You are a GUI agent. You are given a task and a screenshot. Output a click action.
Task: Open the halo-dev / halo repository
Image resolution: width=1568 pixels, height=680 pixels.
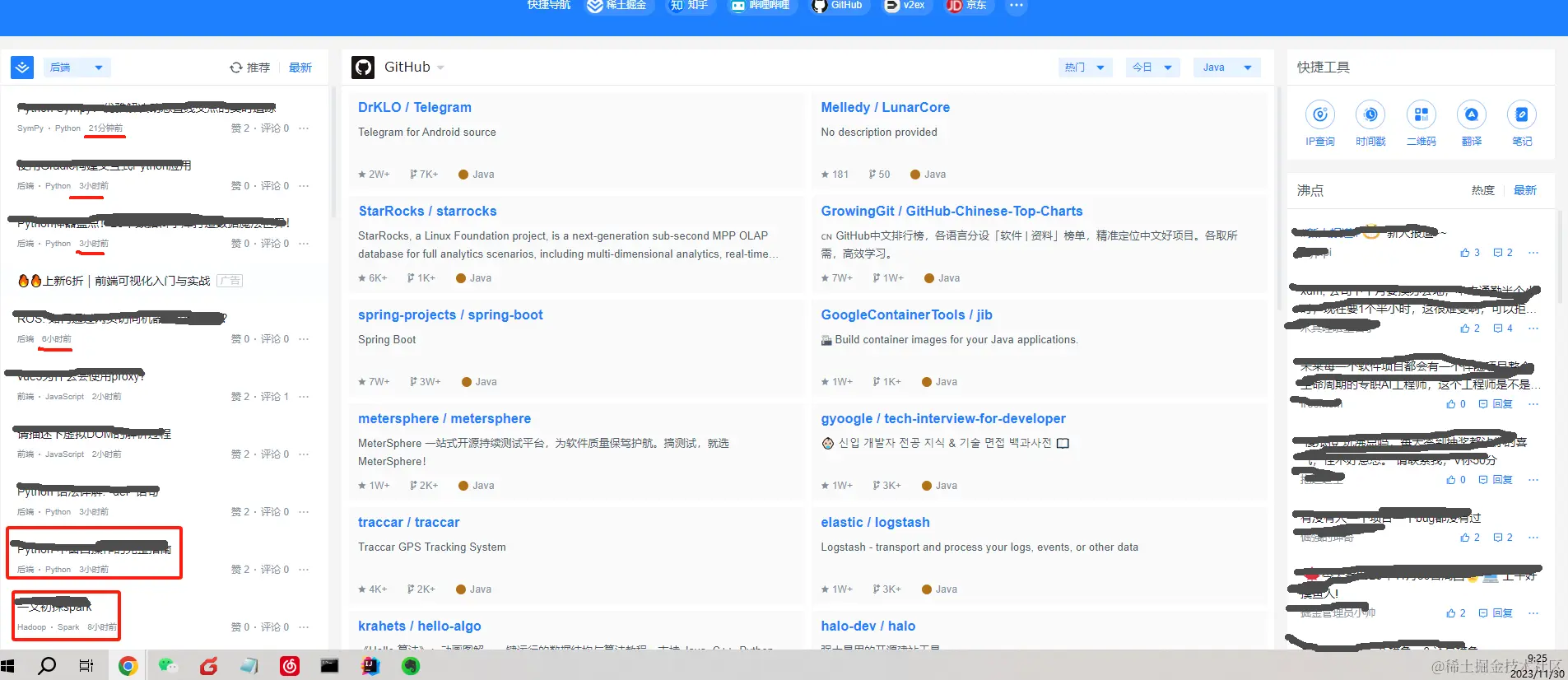[x=868, y=626]
